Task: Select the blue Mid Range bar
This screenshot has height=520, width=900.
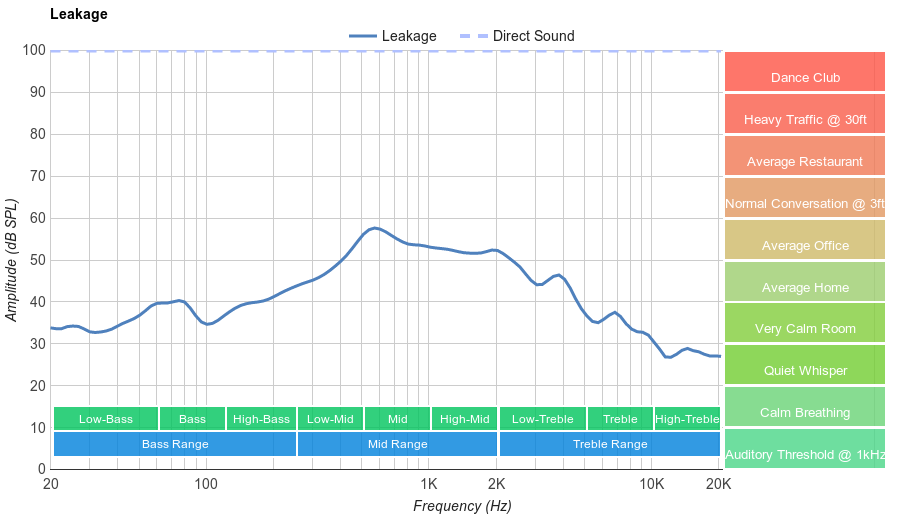Action: (x=397, y=444)
